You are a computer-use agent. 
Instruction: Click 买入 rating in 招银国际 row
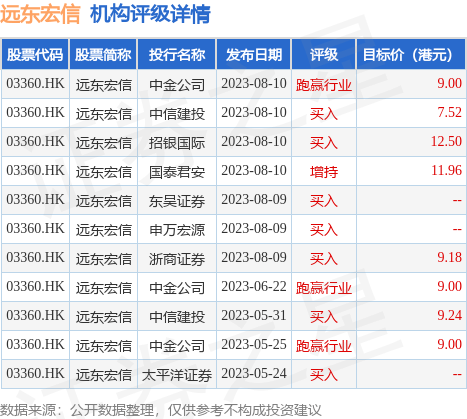(324, 142)
